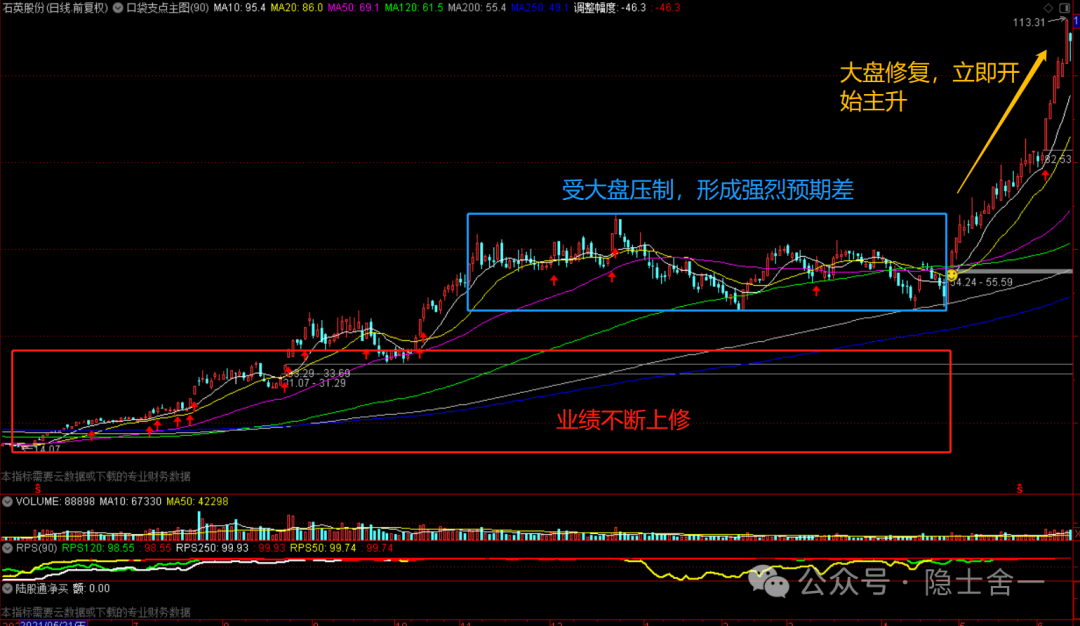Click the green RPS120: 98.55 value
Viewport: 1080px width, 626px height.
pos(98,548)
